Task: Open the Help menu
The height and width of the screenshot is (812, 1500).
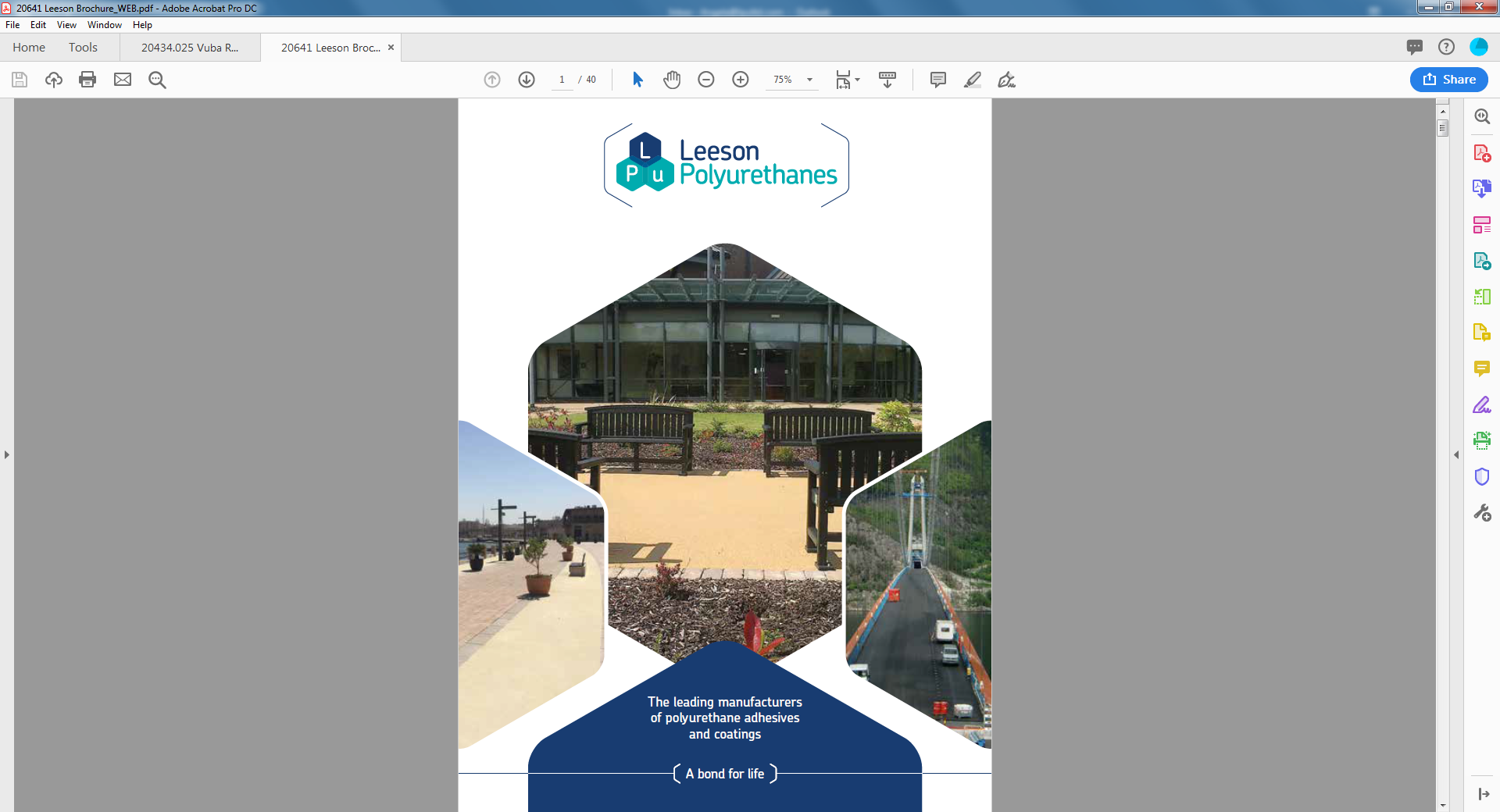Action: point(142,25)
